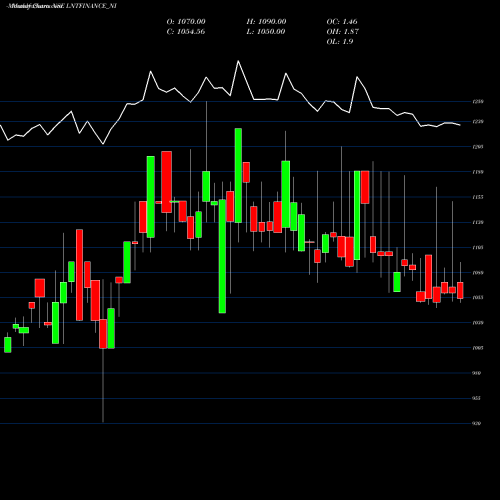Click the 1155 price axis label

click(x=478, y=197)
